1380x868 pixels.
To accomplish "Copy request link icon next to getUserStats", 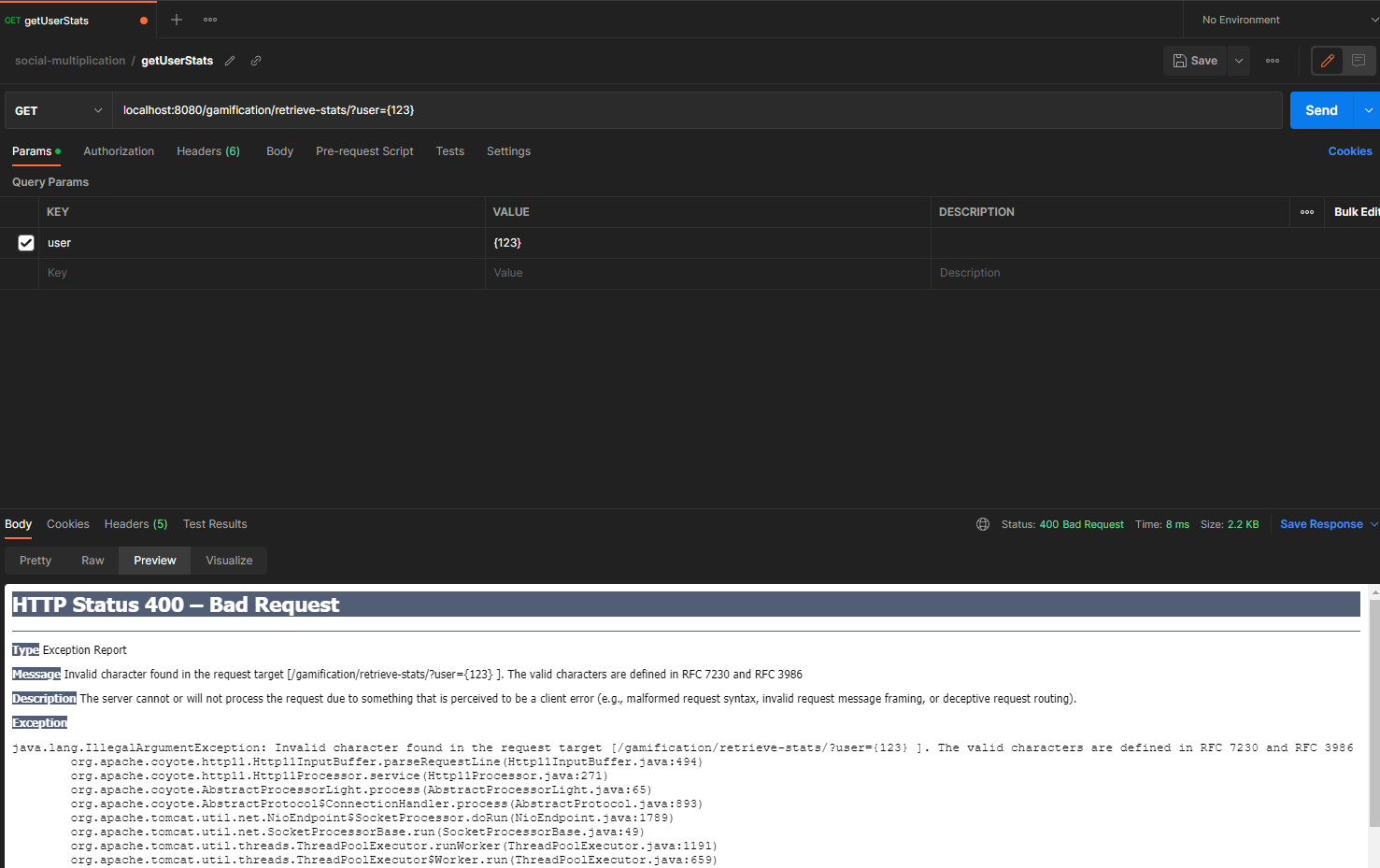I will coord(256,61).
